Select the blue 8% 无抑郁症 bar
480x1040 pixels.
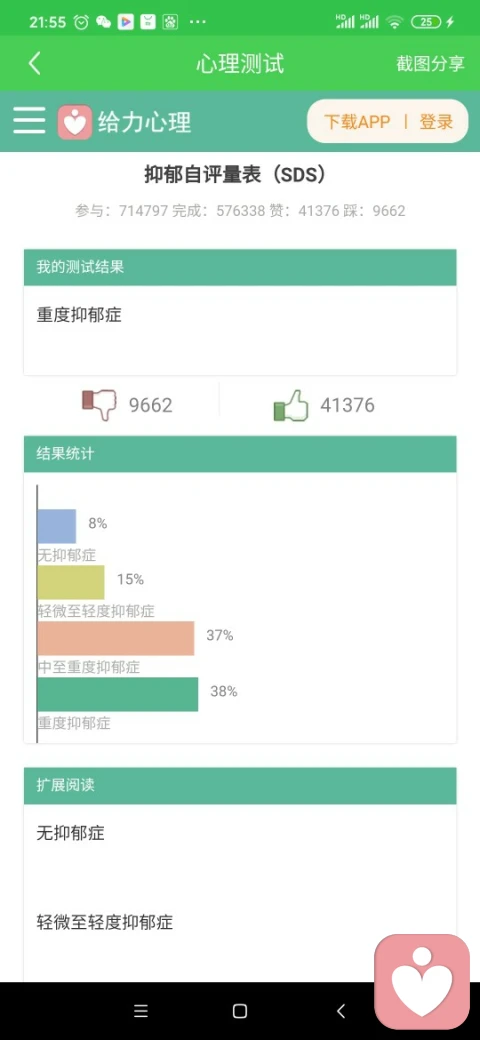57,527
